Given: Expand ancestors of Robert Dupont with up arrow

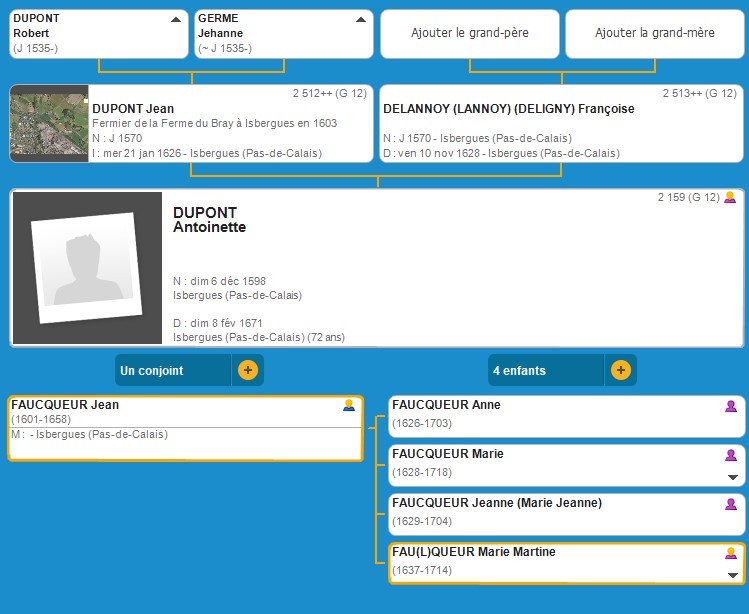Looking at the screenshot, I should (x=176, y=19).
